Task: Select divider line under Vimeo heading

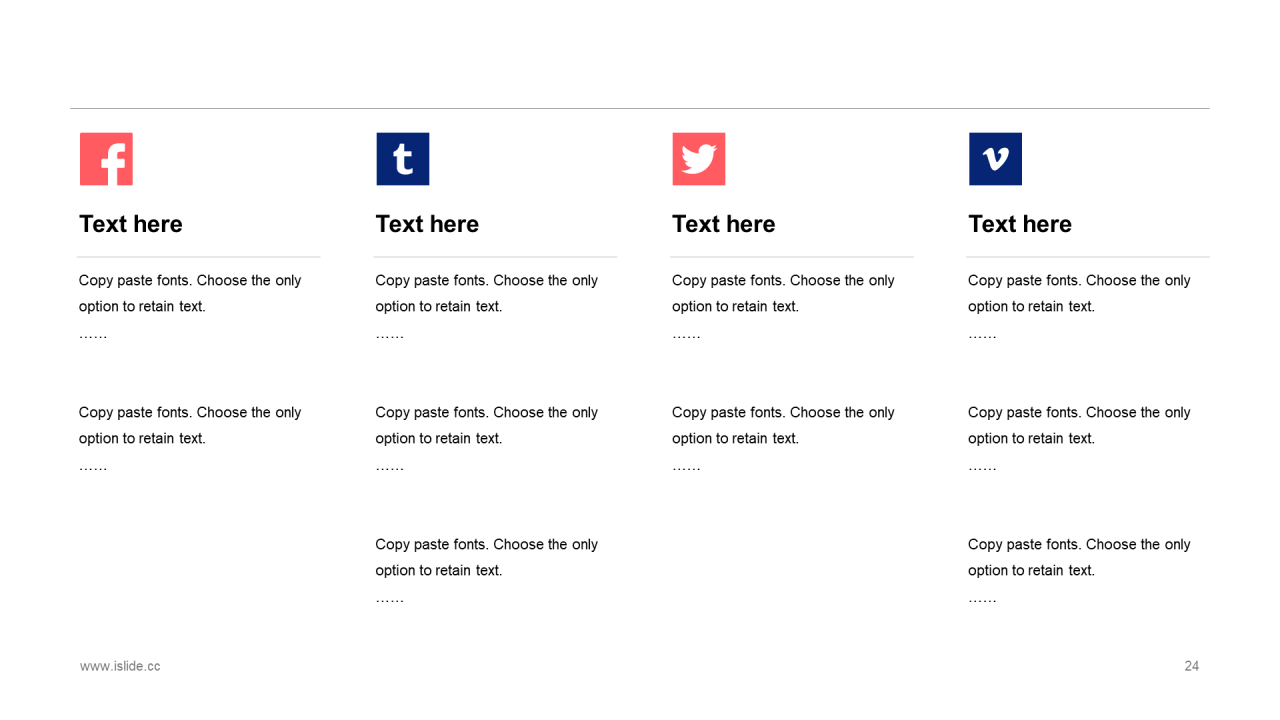Action: pyautogui.click(x=1088, y=257)
